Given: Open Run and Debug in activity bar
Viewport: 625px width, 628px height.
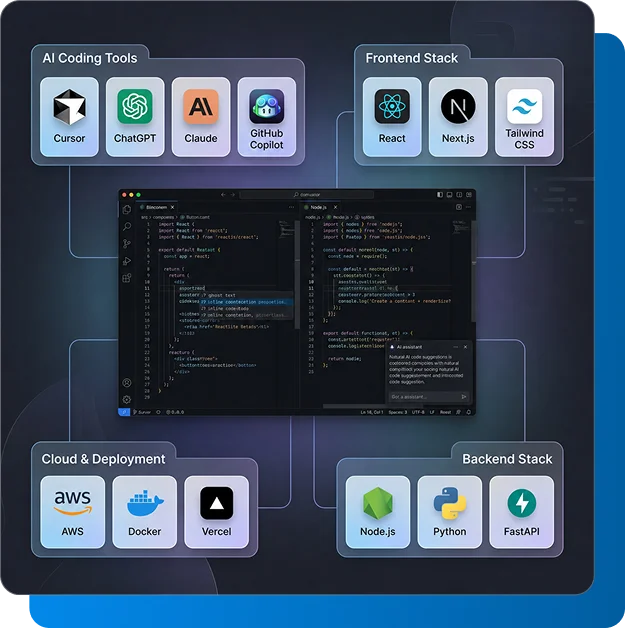Looking at the screenshot, I should [x=127, y=261].
